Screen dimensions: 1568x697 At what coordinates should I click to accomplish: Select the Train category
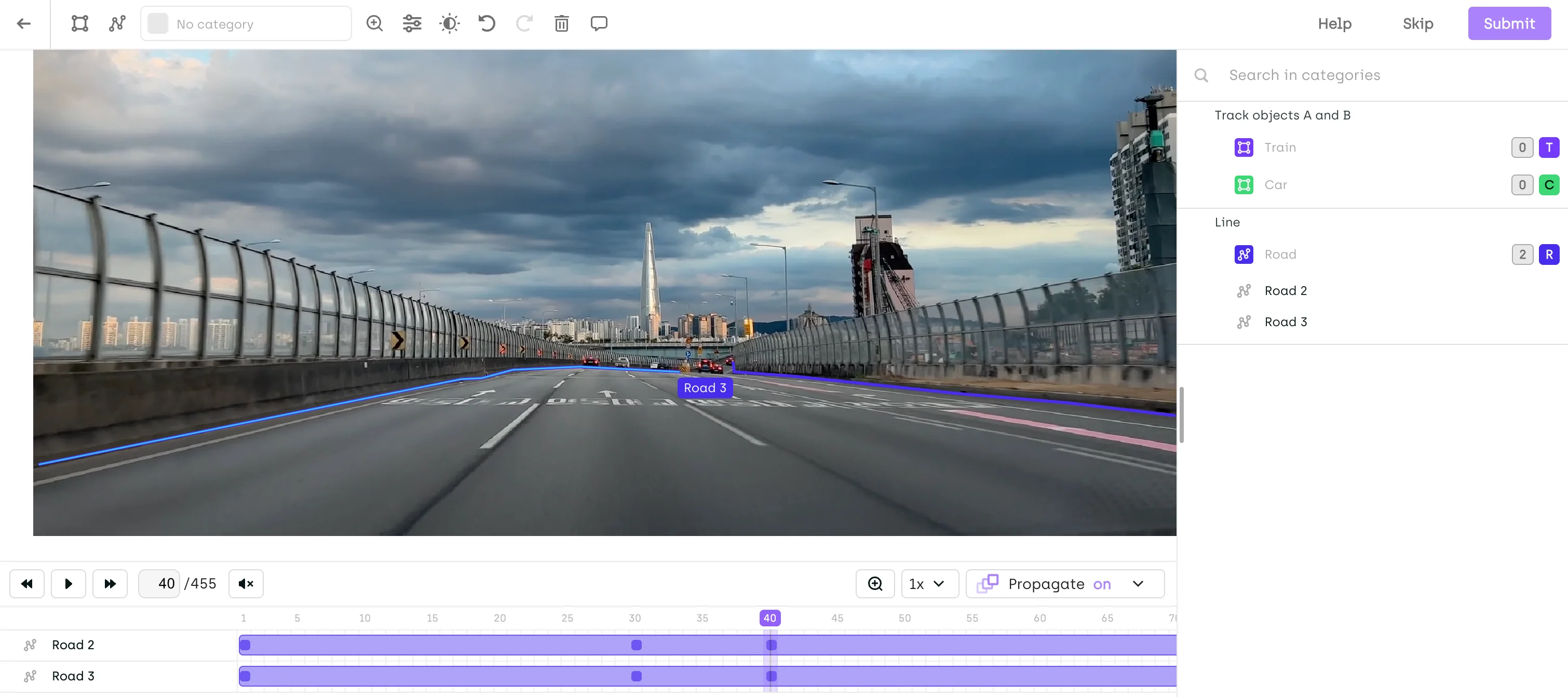click(1279, 148)
